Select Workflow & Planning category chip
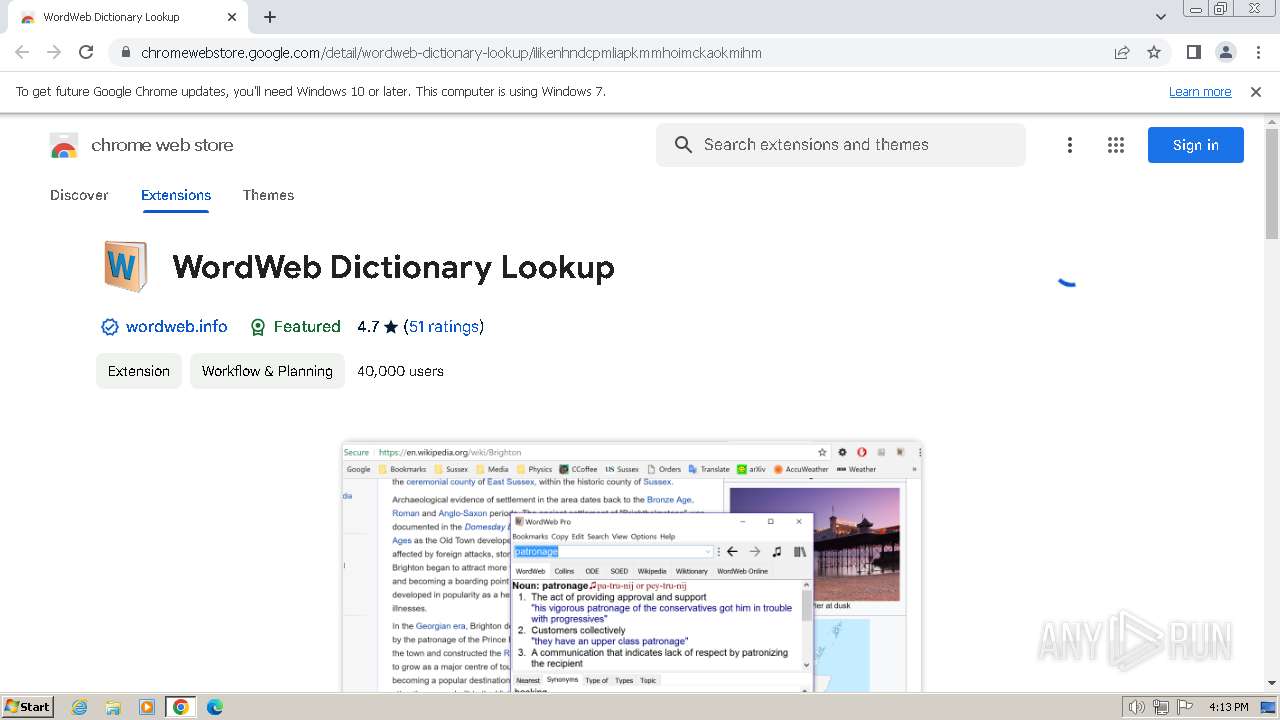Viewport: 1280px width, 720px height. coord(267,371)
